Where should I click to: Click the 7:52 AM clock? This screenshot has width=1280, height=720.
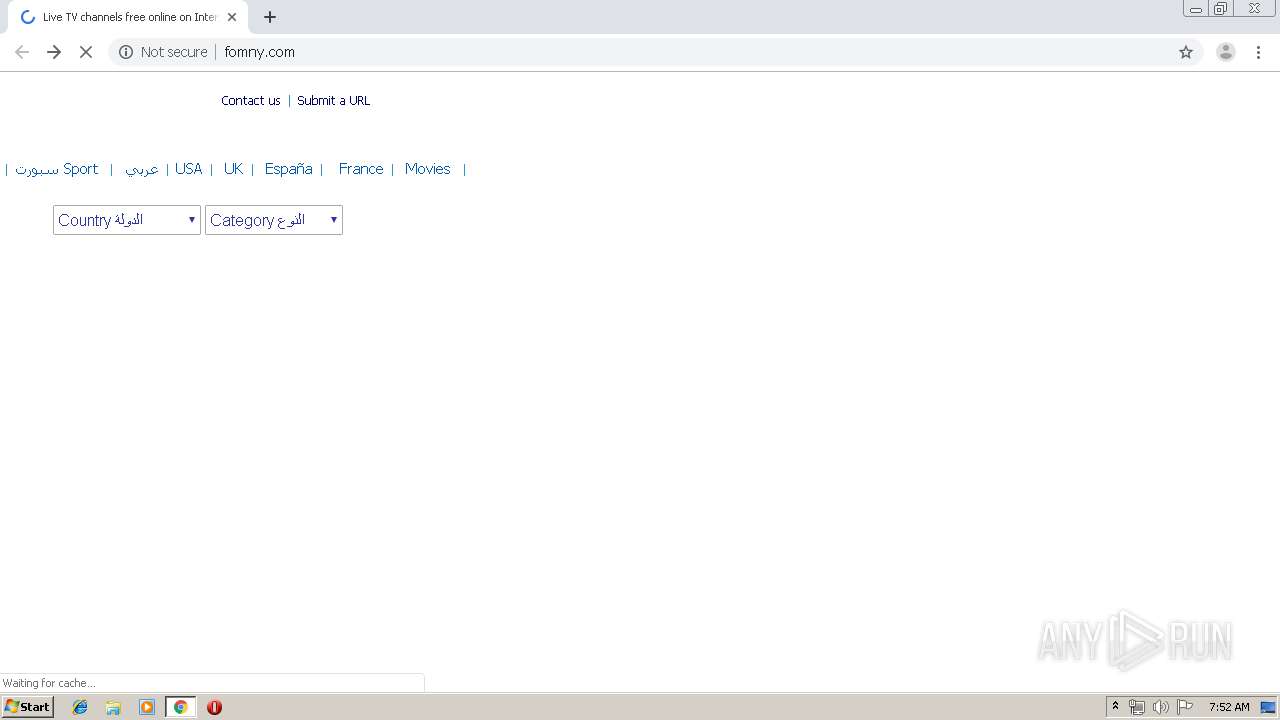coord(1229,707)
